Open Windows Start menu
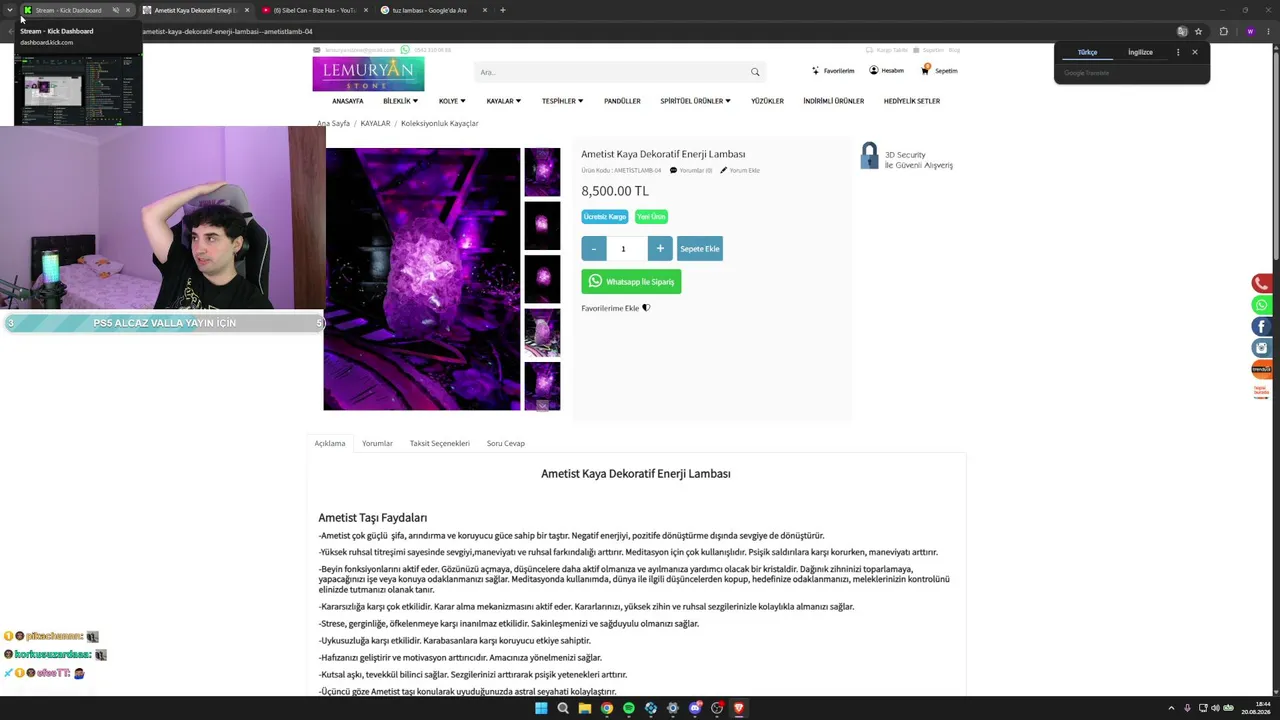 pos(541,708)
